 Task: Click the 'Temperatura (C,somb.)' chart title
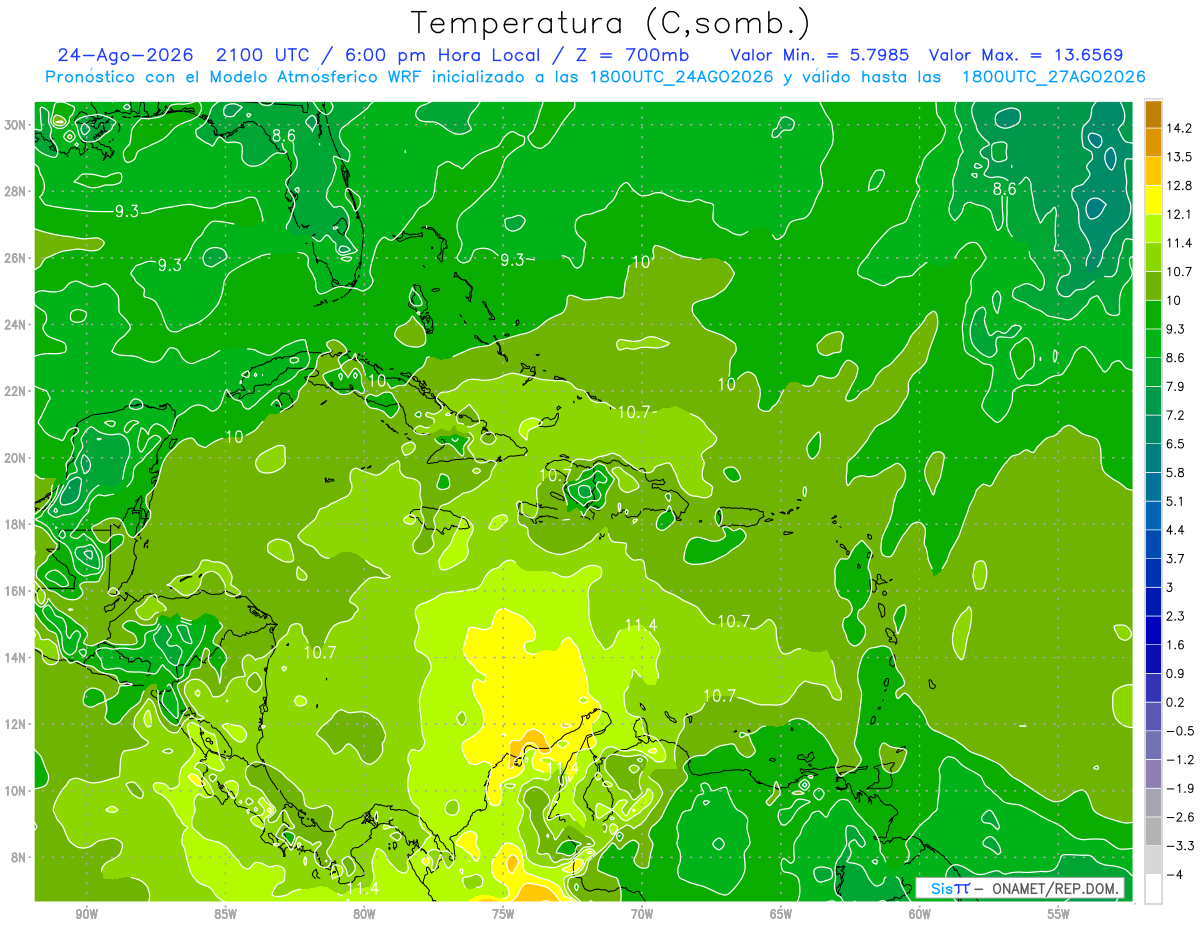(611, 23)
